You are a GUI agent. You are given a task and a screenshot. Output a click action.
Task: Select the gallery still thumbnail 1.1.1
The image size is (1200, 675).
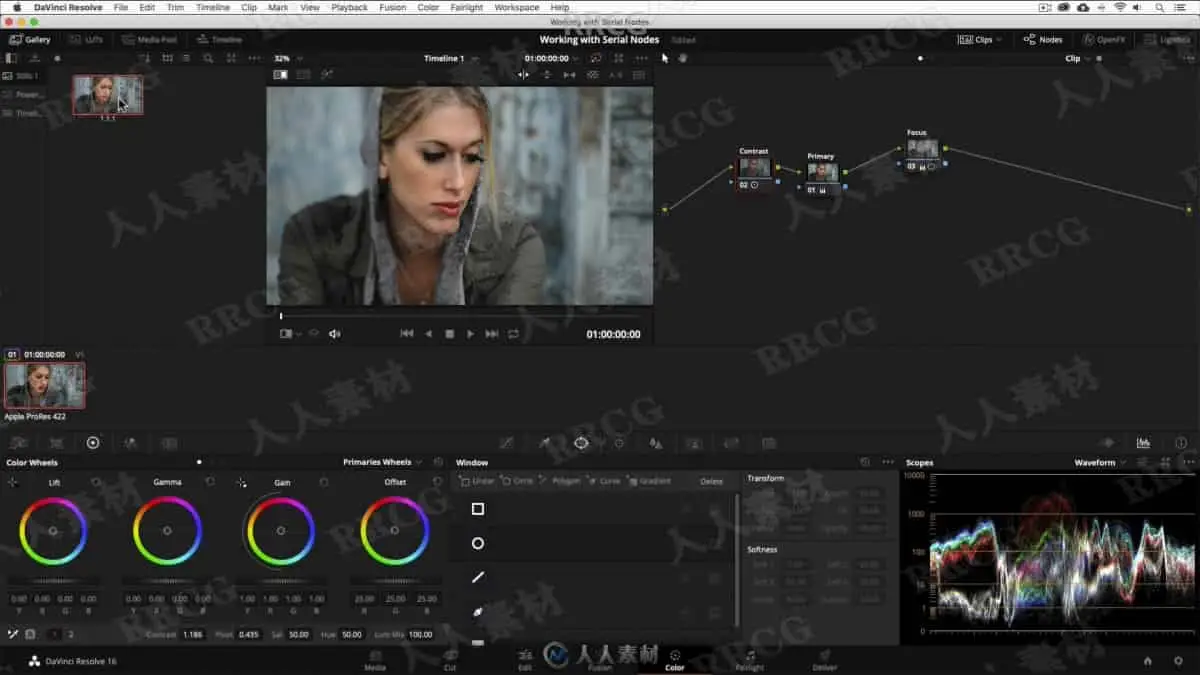click(107, 95)
